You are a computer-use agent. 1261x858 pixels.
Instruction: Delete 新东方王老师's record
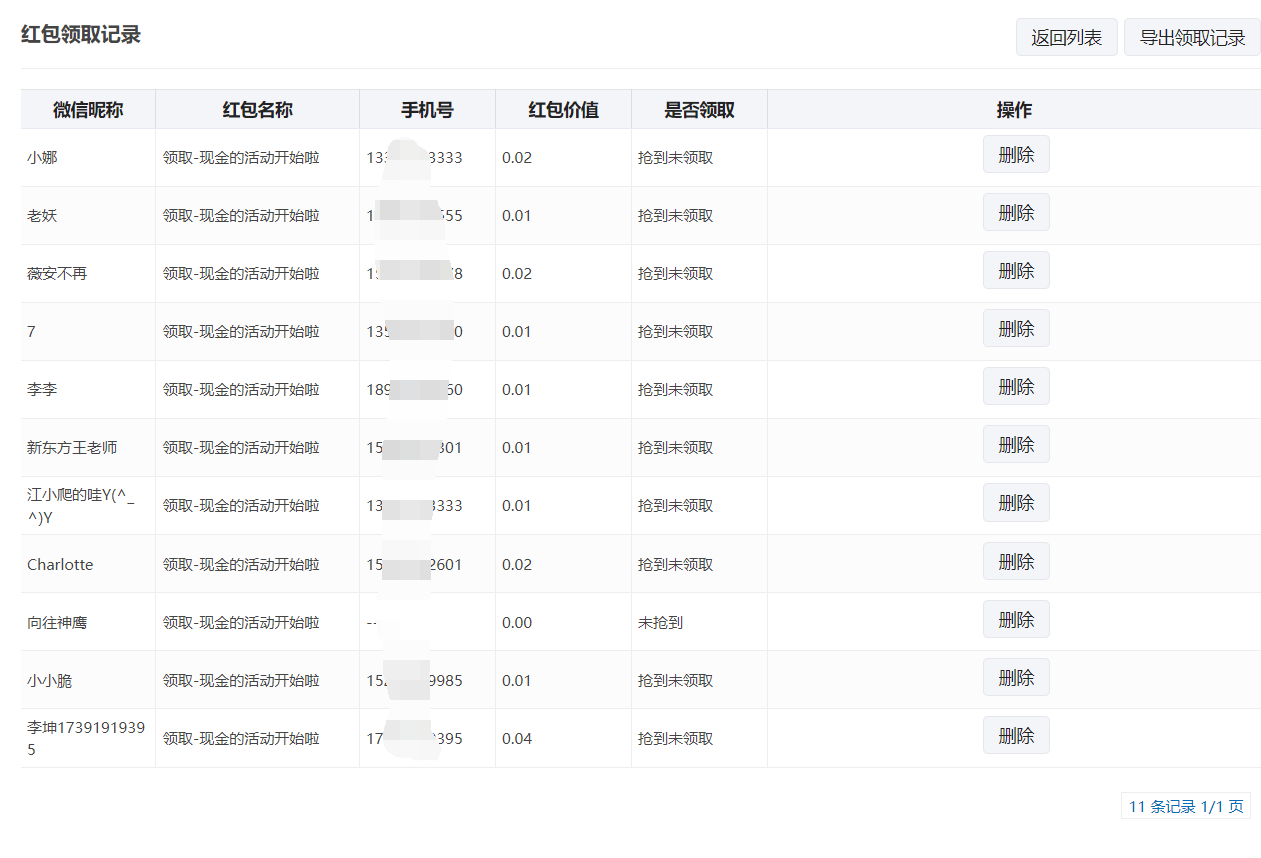point(1016,445)
